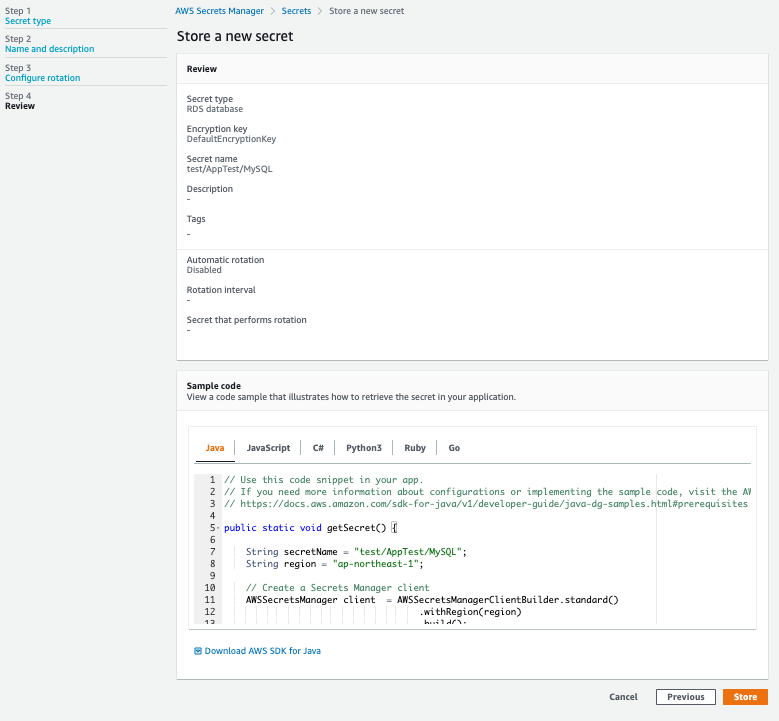Click the Secret that performs rotation label

click(x=246, y=320)
